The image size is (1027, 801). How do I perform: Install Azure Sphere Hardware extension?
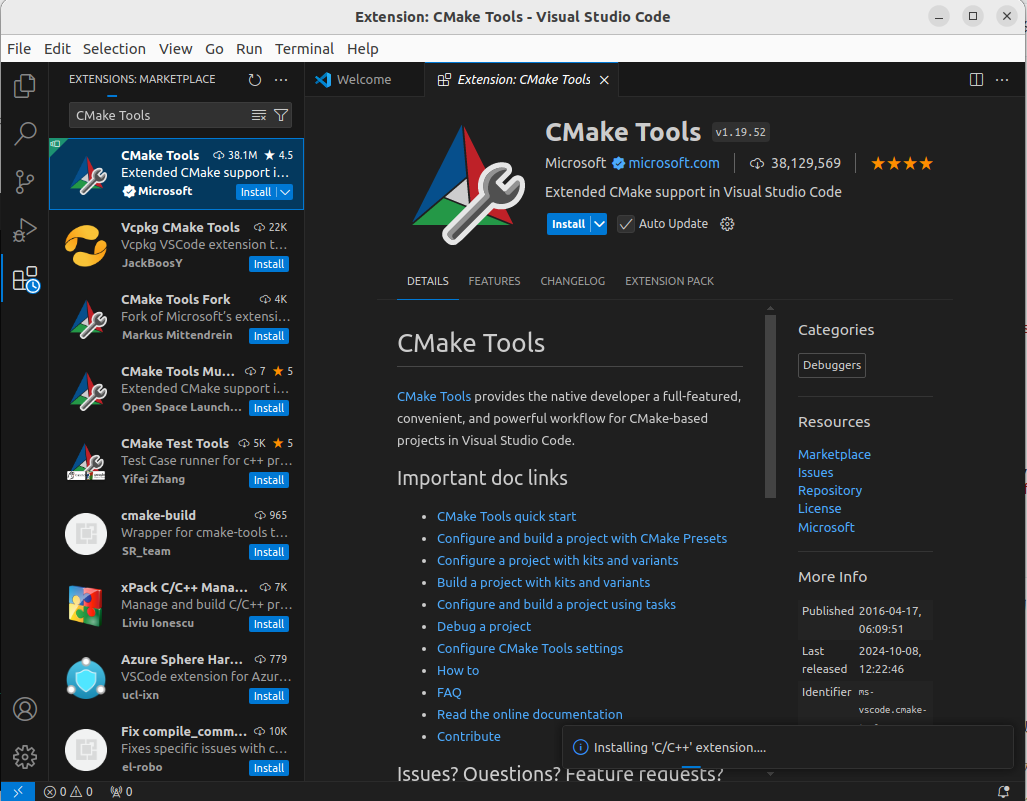269,696
